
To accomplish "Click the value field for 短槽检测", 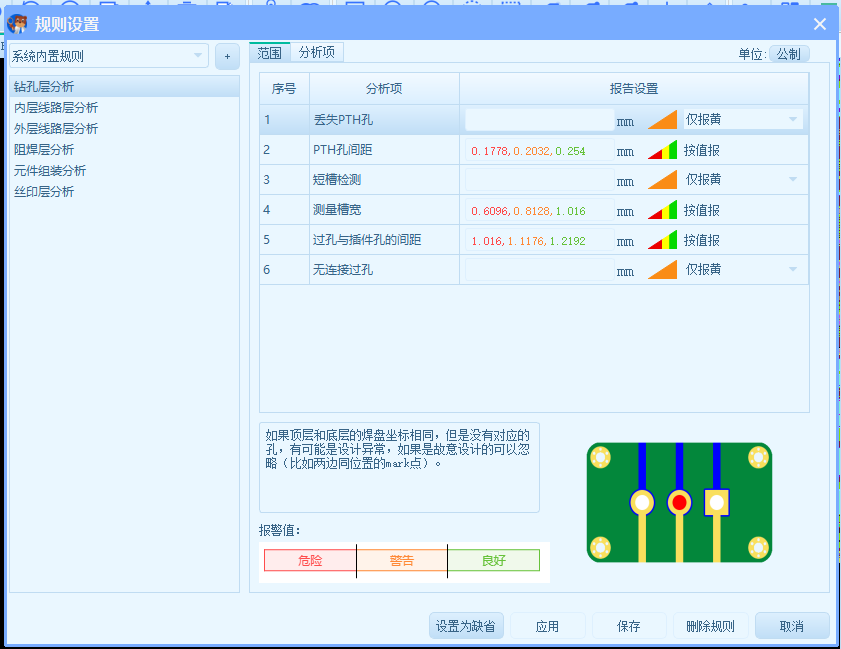I will click(540, 180).
